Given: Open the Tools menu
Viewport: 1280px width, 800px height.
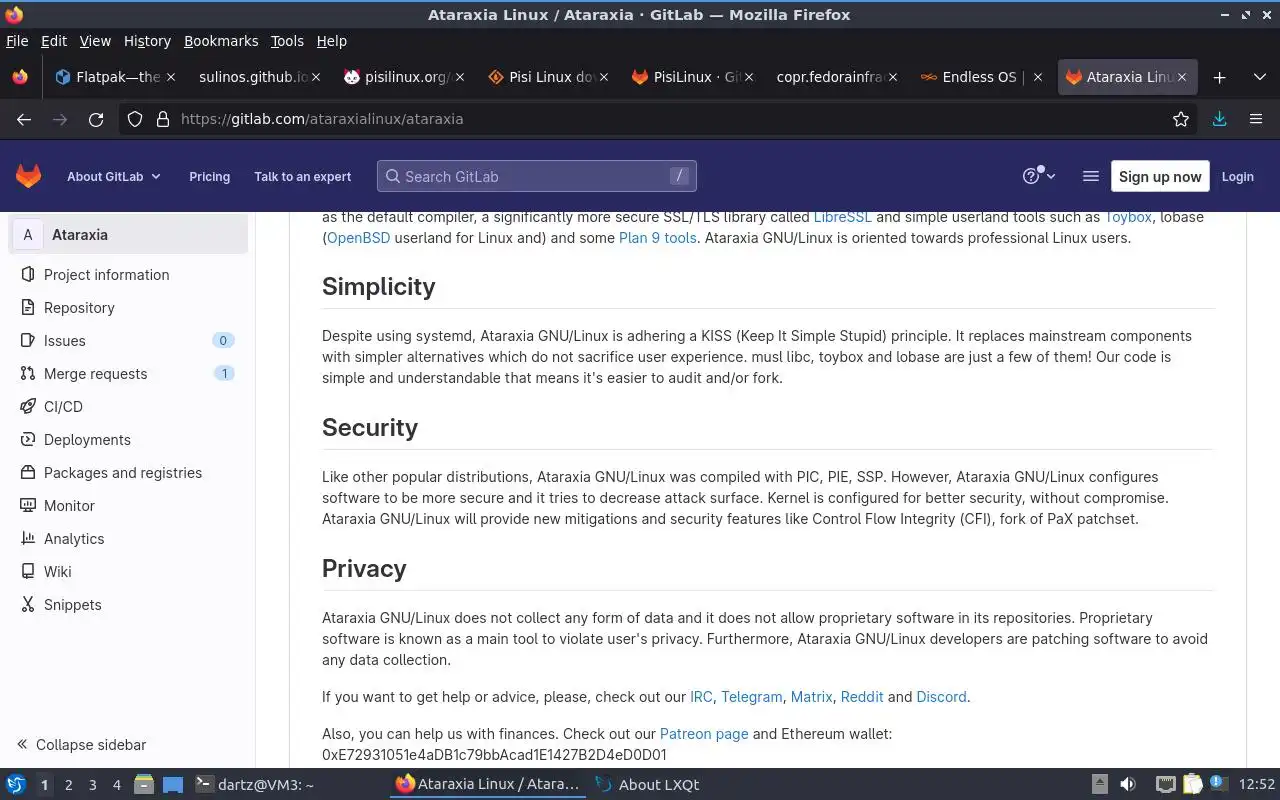Looking at the screenshot, I should tap(287, 41).
